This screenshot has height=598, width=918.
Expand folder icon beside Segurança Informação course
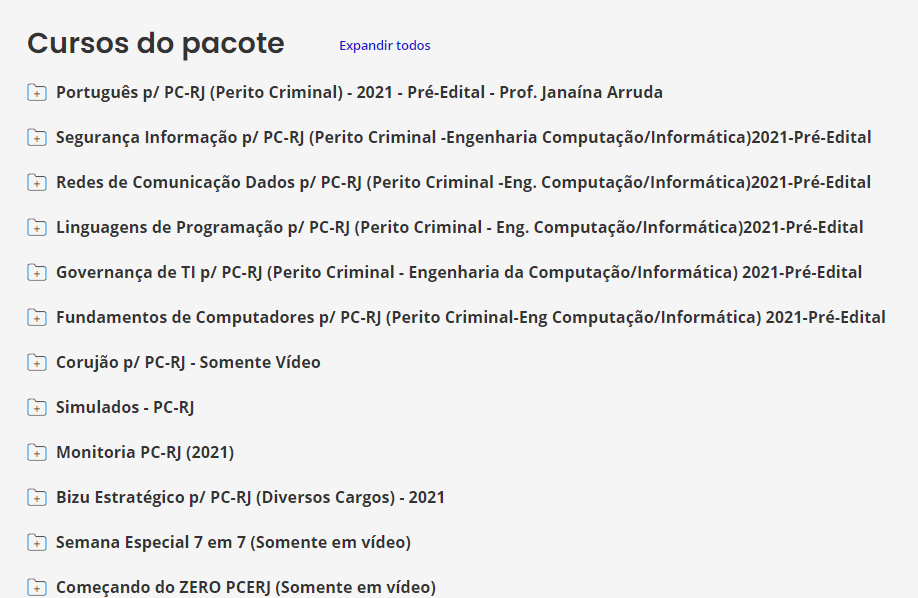pyautogui.click(x=37, y=138)
